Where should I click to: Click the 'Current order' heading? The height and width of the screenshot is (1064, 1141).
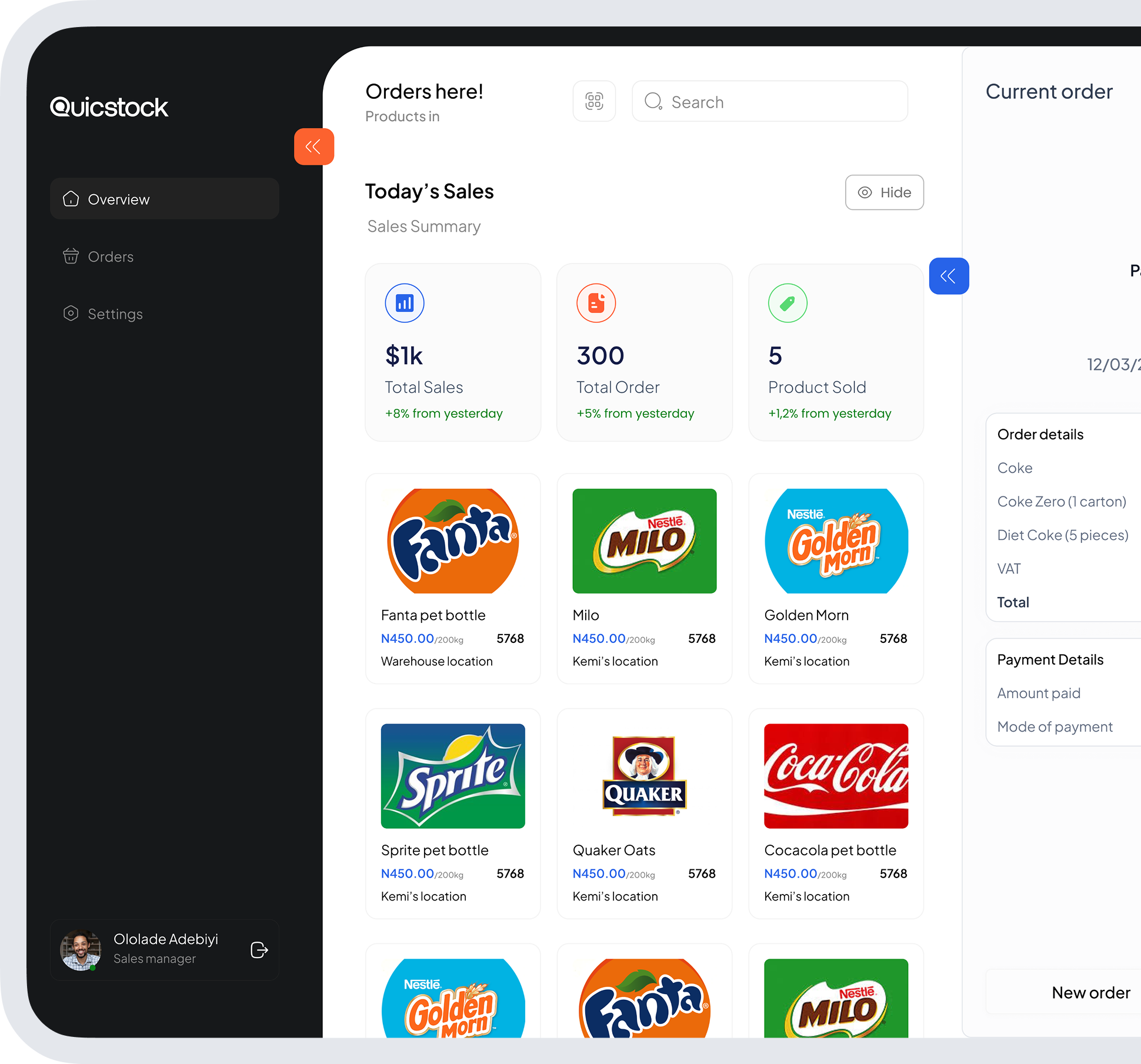click(1049, 92)
